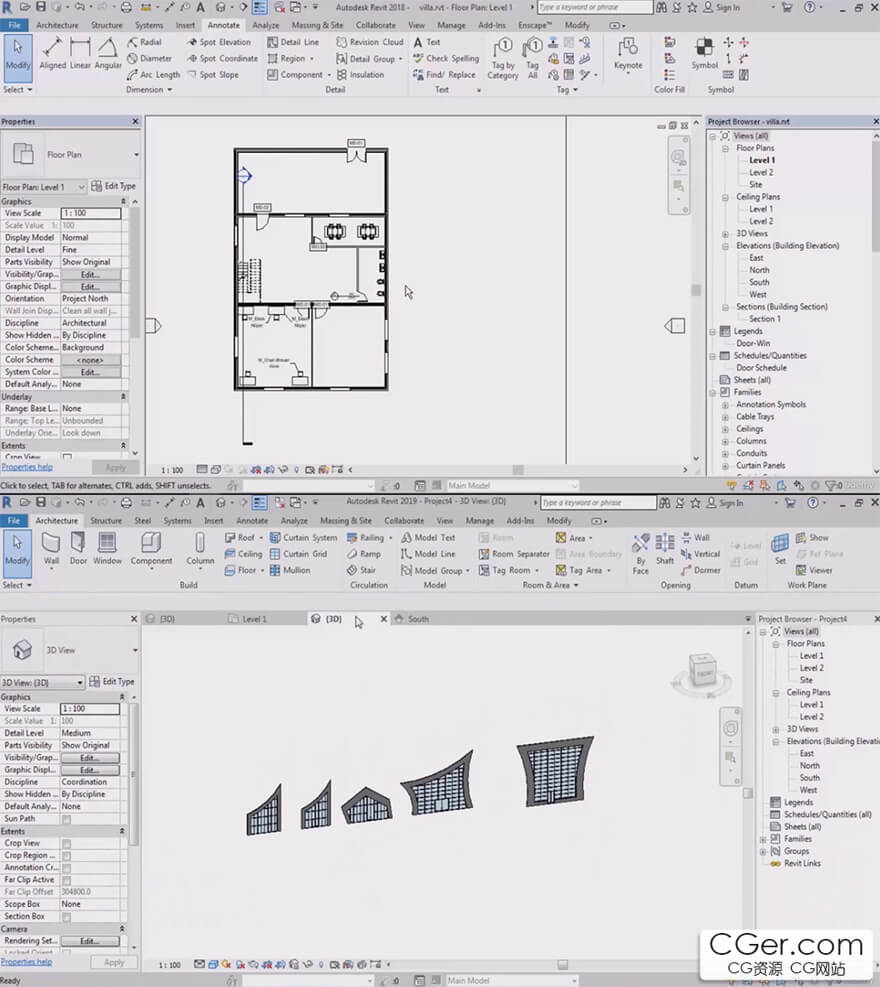Open the Check Spelling tool
Image resolution: width=880 pixels, height=987 pixels.
tap(446, 58)
